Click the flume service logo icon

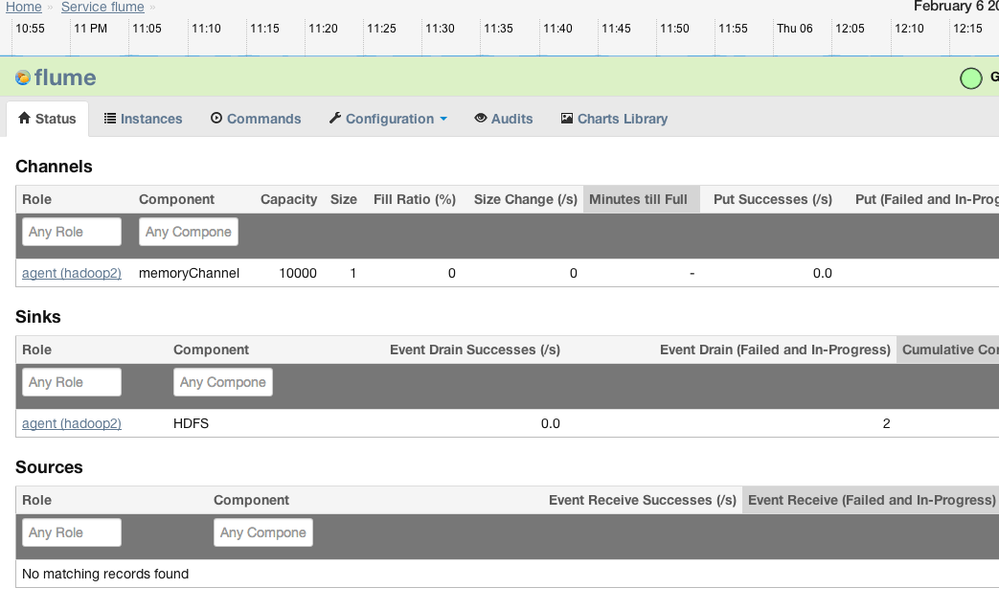tap(23, 78)
